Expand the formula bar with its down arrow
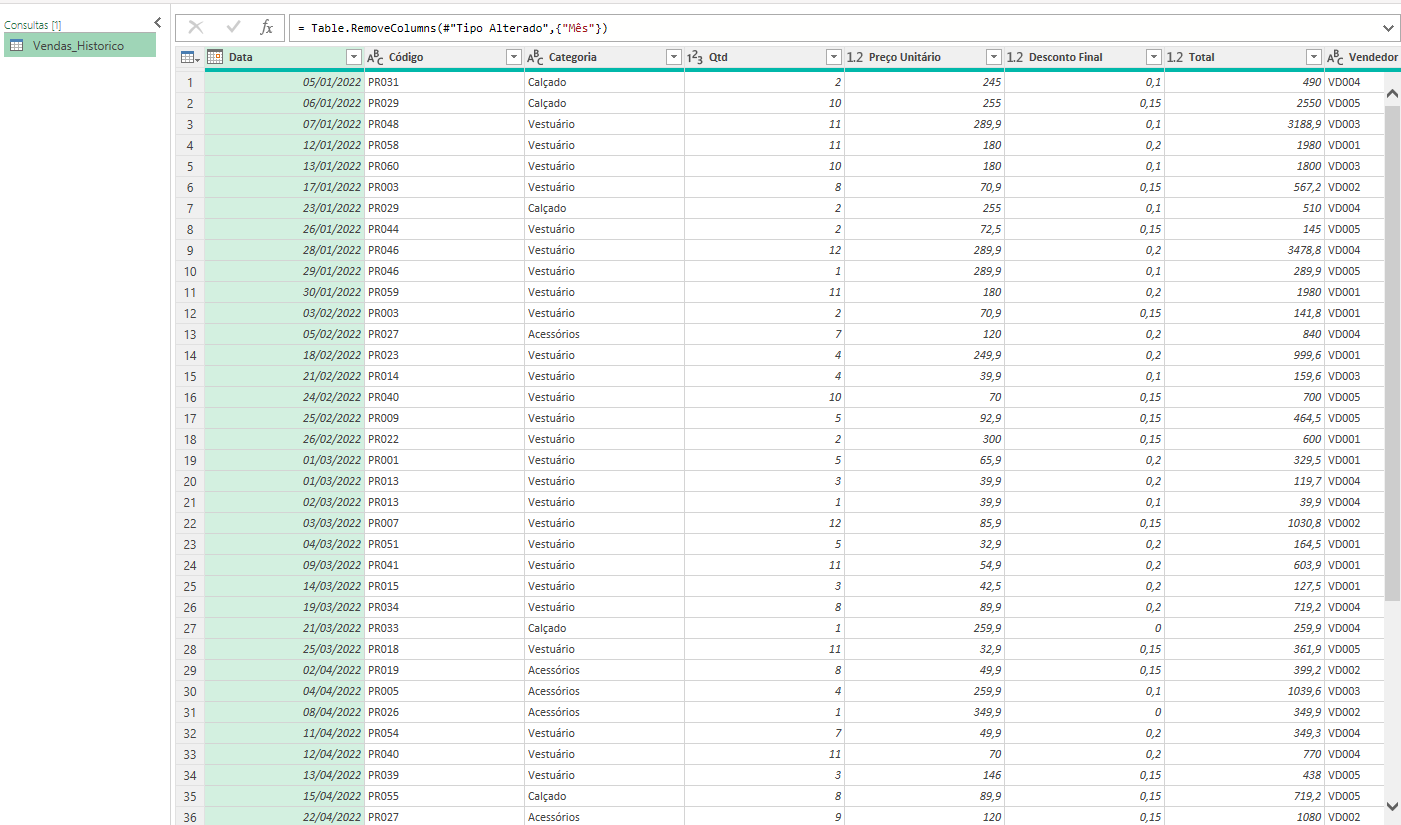 1388,28
